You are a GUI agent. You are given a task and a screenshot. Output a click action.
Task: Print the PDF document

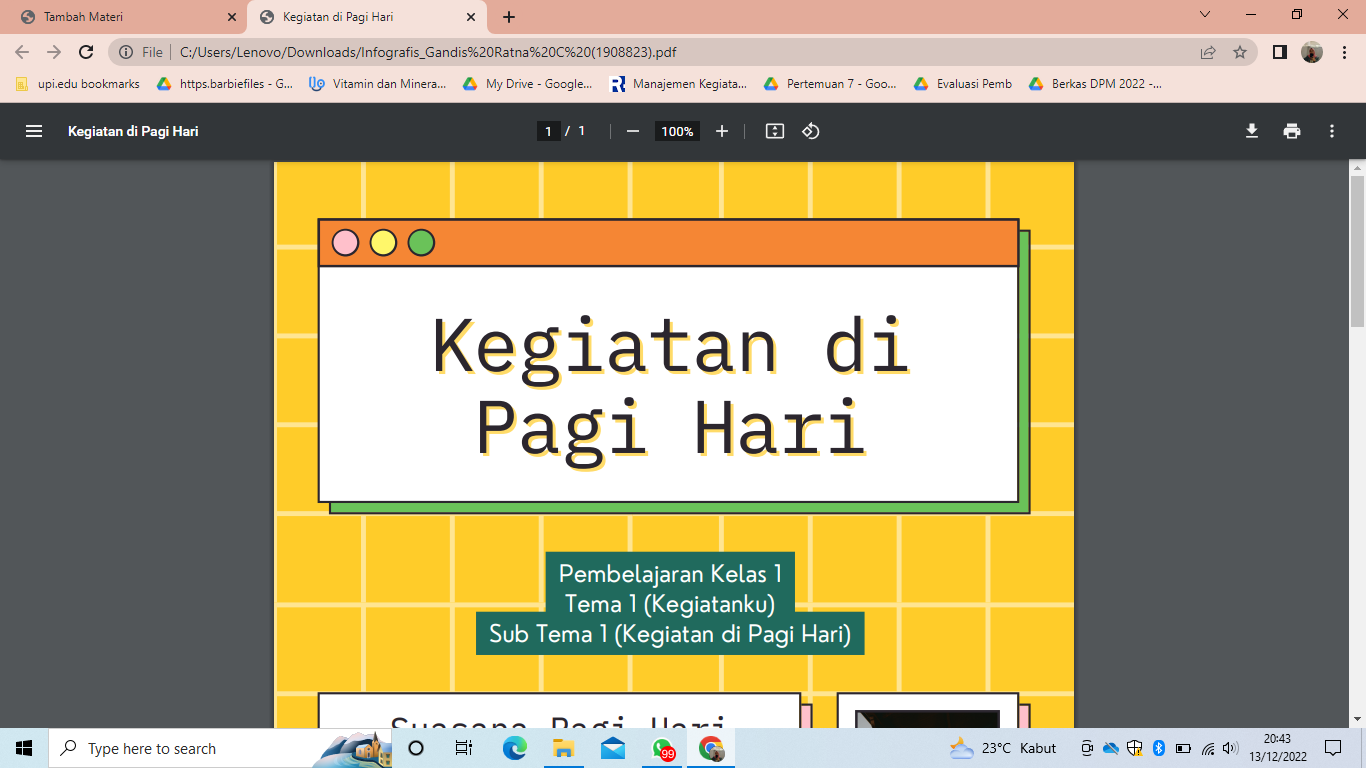[x=1292, y=131]
